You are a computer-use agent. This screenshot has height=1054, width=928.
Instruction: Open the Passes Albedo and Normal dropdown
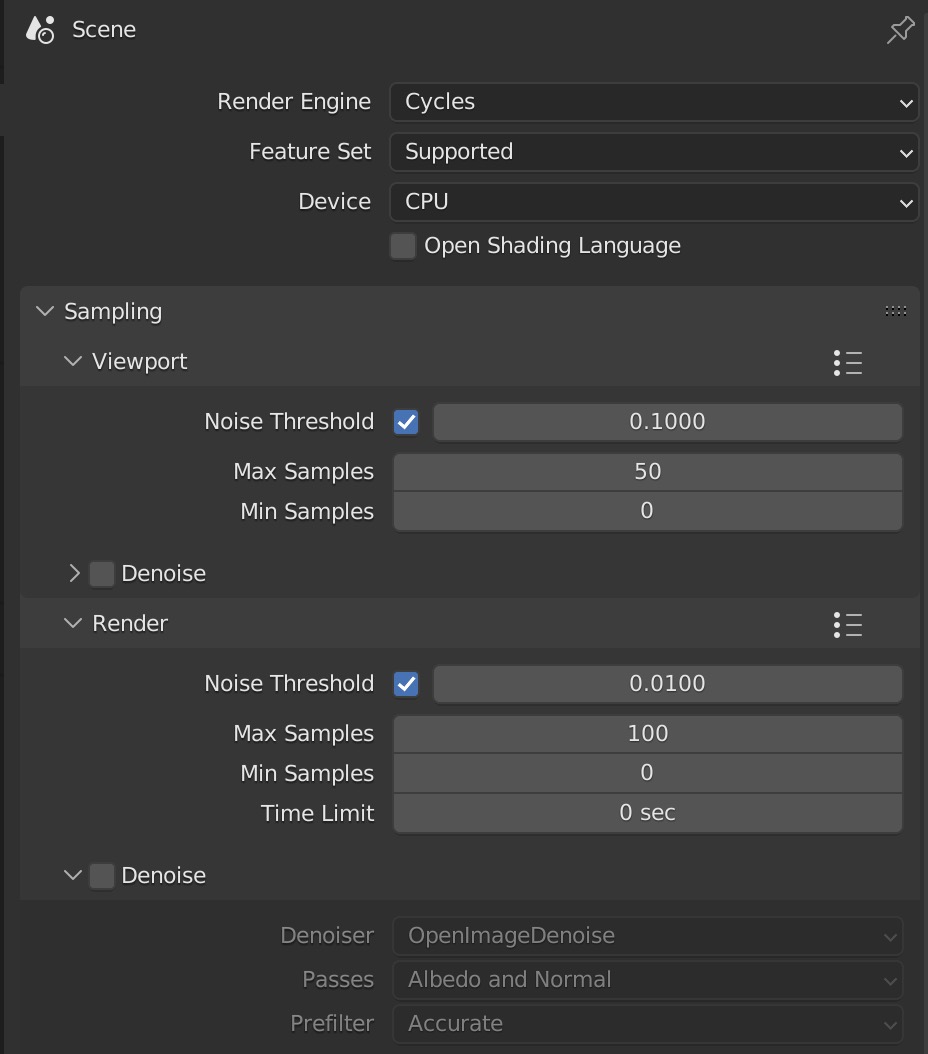coord(648,980)
